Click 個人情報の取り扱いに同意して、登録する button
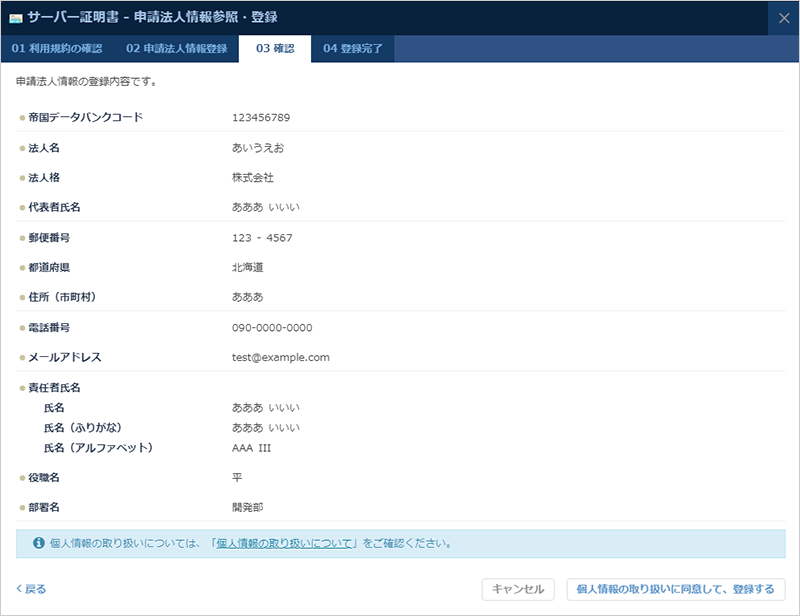The width and height of the screenshot is (800, 616). point(678,589)
